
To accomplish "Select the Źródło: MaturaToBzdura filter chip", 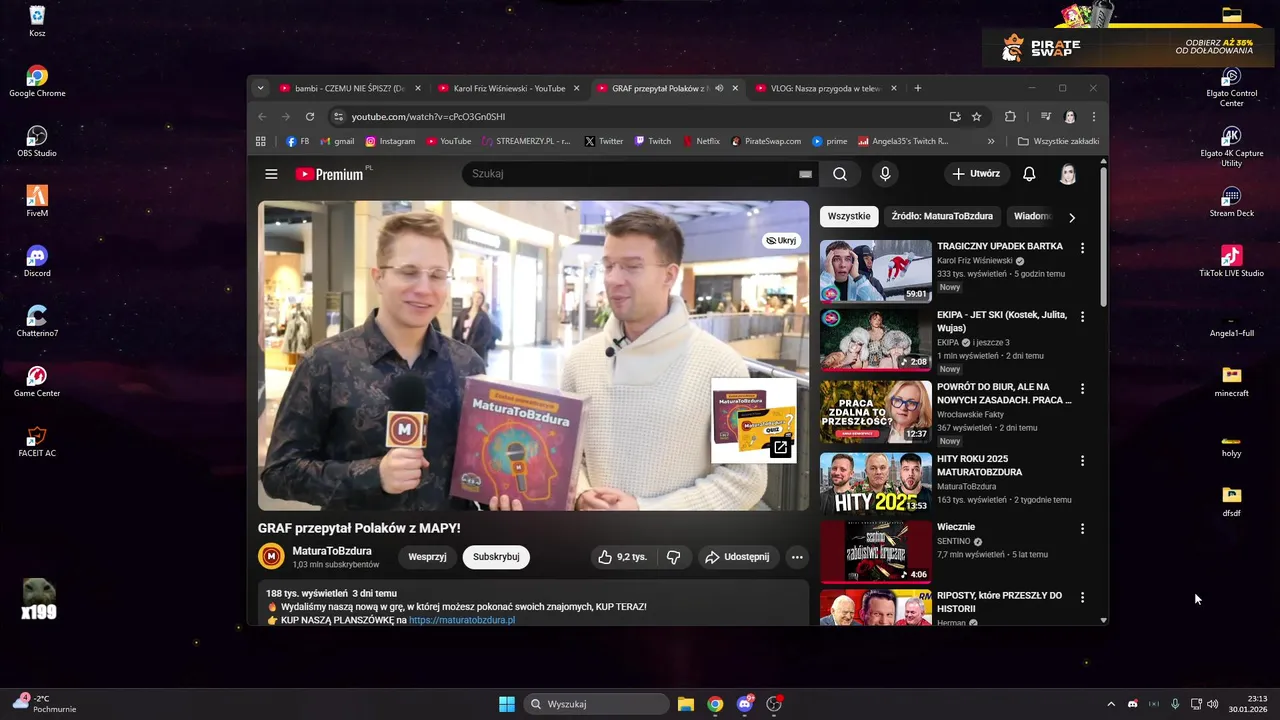I will [942, 216].
